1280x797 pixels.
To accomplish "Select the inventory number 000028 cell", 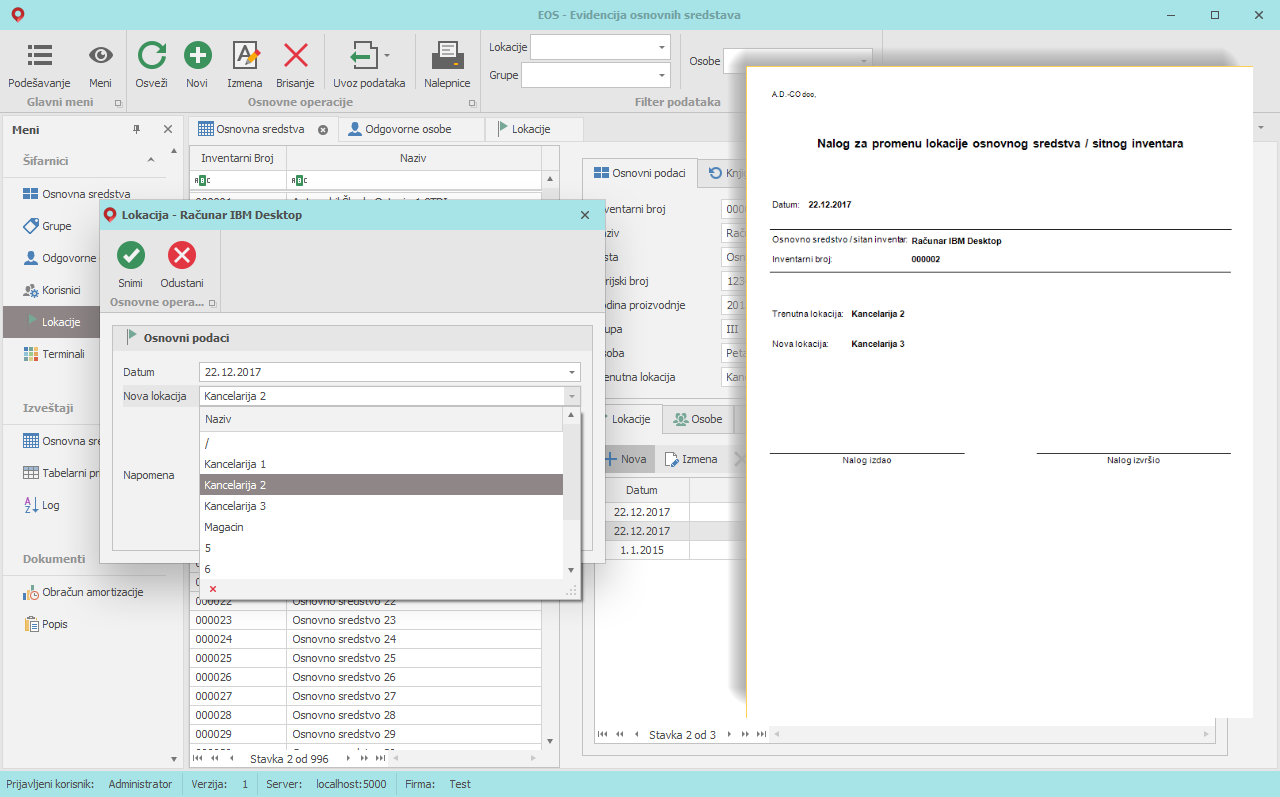I will [x=238, y=715].
